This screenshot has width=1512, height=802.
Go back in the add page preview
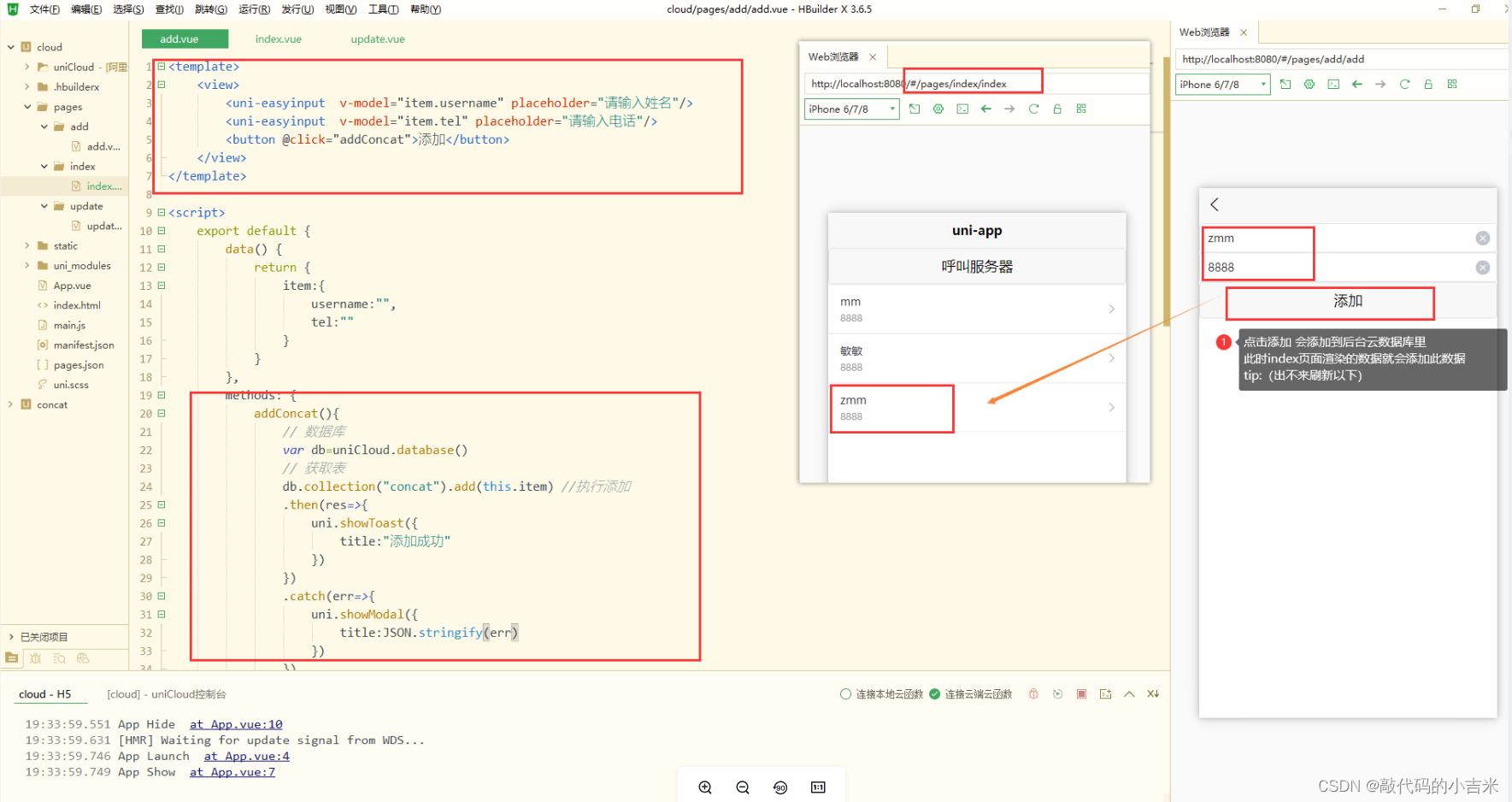tap(1357, 84)
